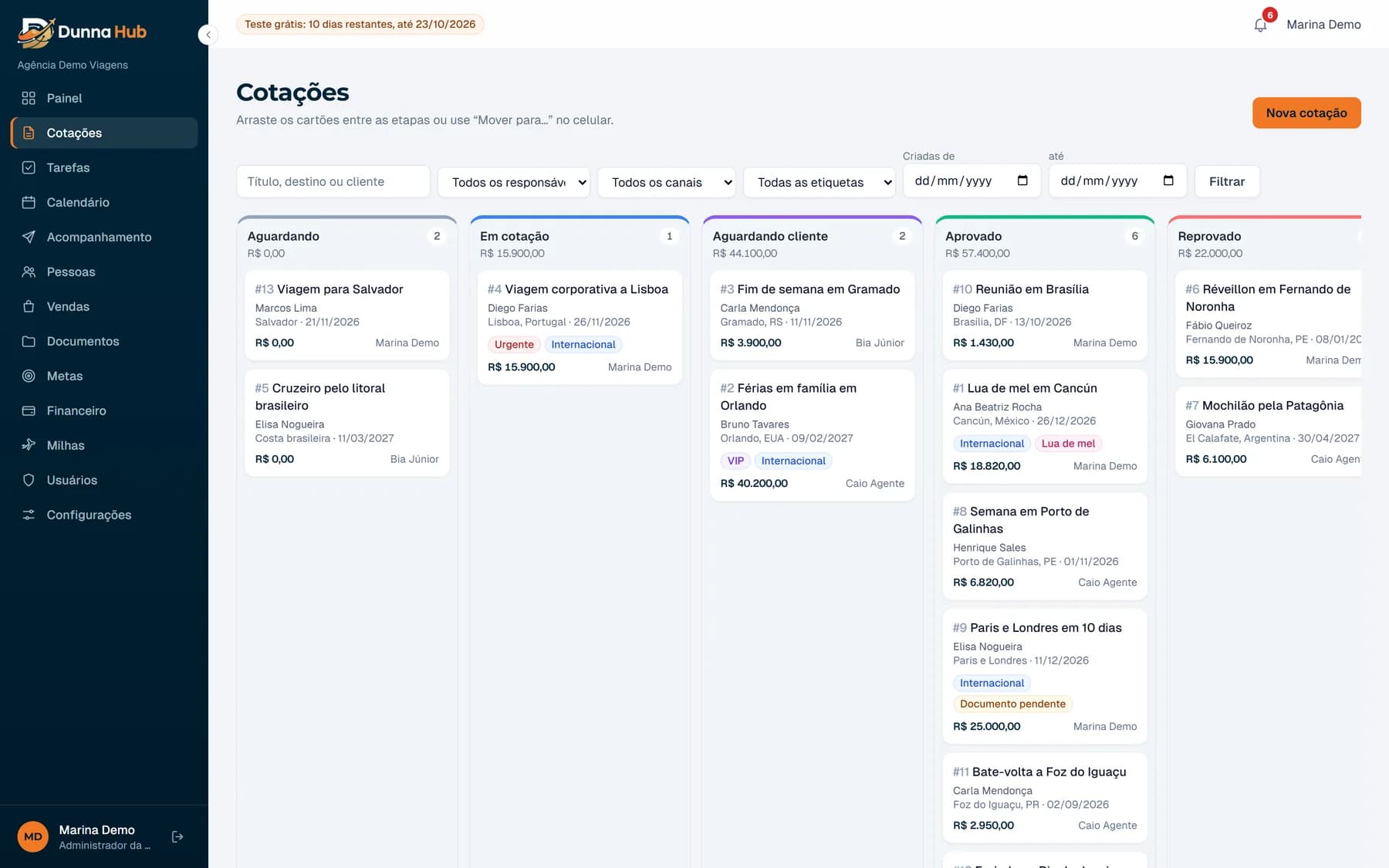Open calendar picker in até date field
The height and width of the screenshot is (868, 1389).
pyautogui.click(x=1168, y=181)
